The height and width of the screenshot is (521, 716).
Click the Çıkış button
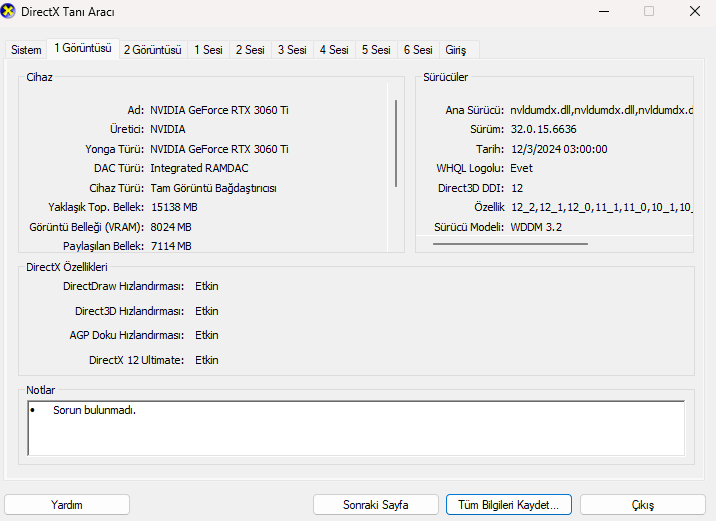[643, 505]
